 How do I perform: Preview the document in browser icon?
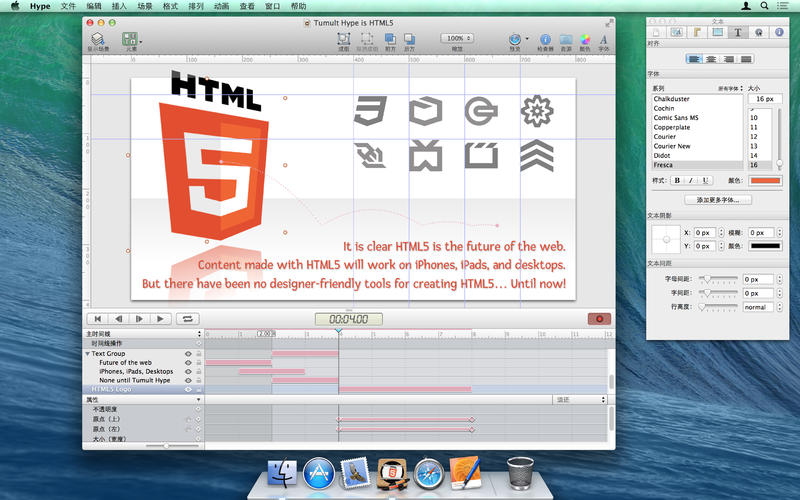click(515, 39)
